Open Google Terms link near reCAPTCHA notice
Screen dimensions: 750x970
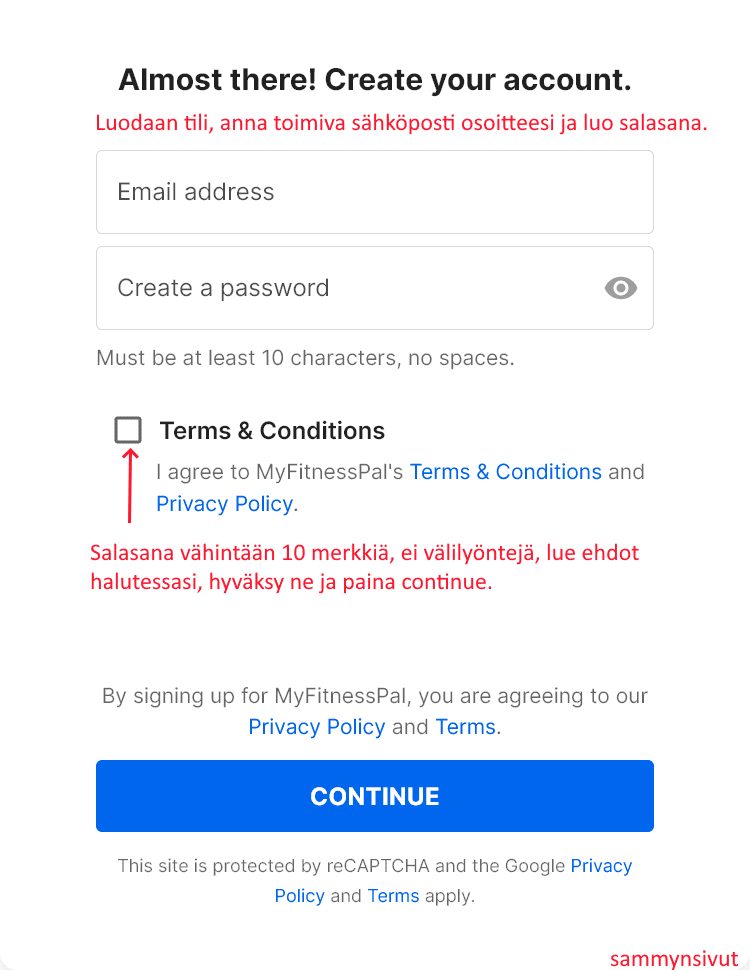393,896
